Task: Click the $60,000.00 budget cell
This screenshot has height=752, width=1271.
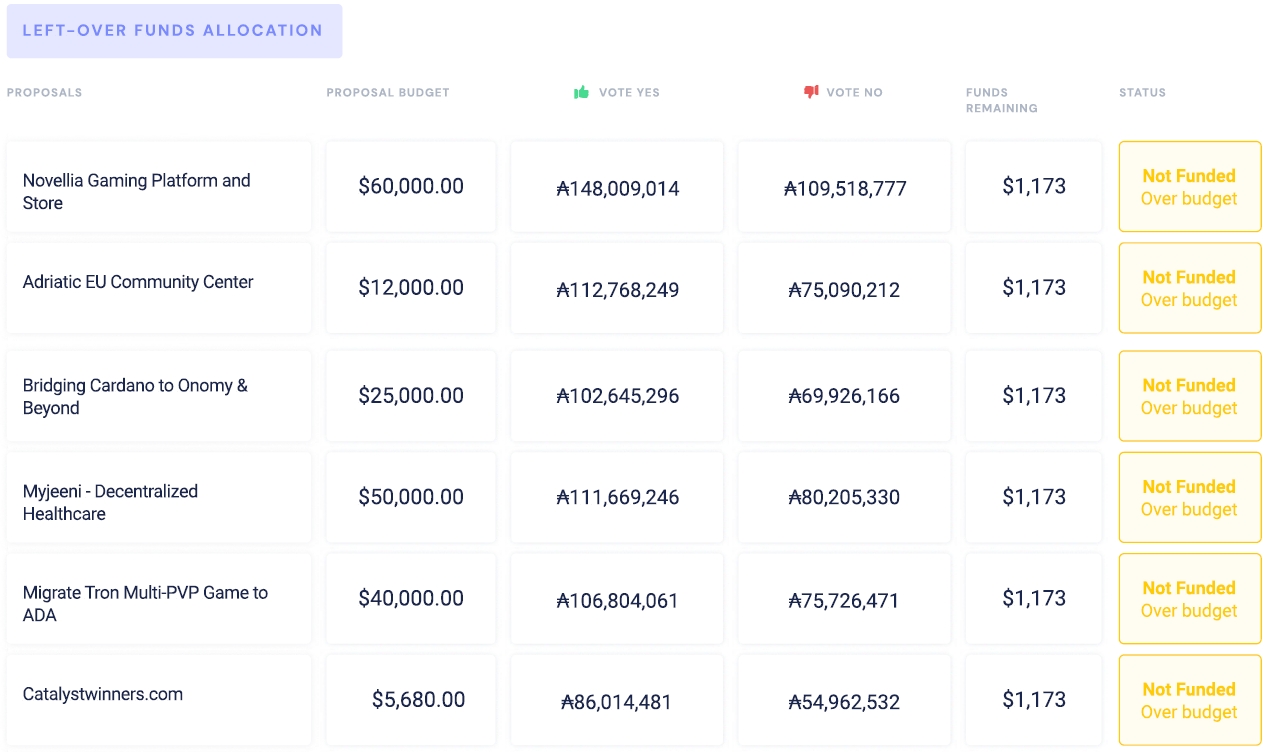Action: pyautogui.click(x=411, y=187)
